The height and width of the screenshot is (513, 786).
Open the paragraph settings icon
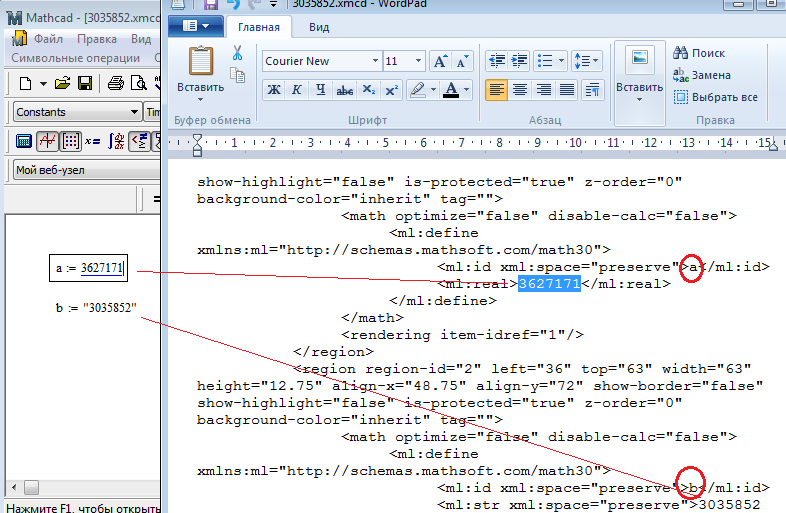point(592,90)
